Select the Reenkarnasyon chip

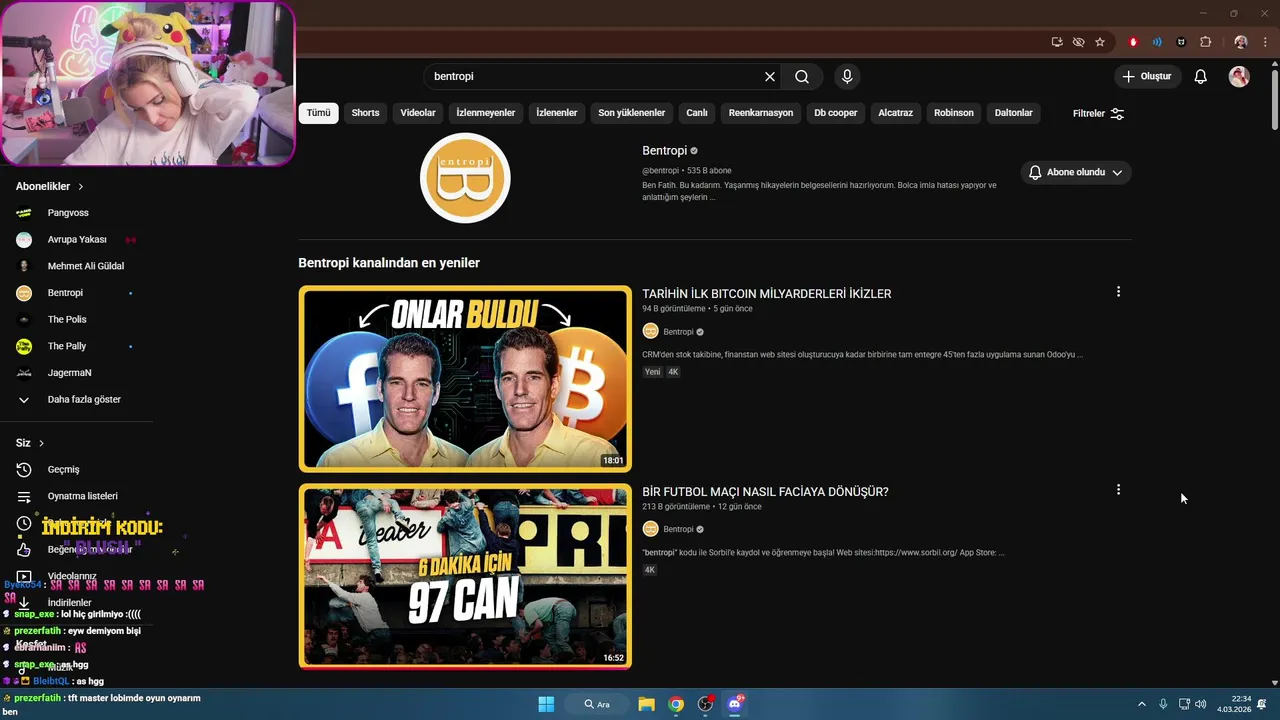761,113
